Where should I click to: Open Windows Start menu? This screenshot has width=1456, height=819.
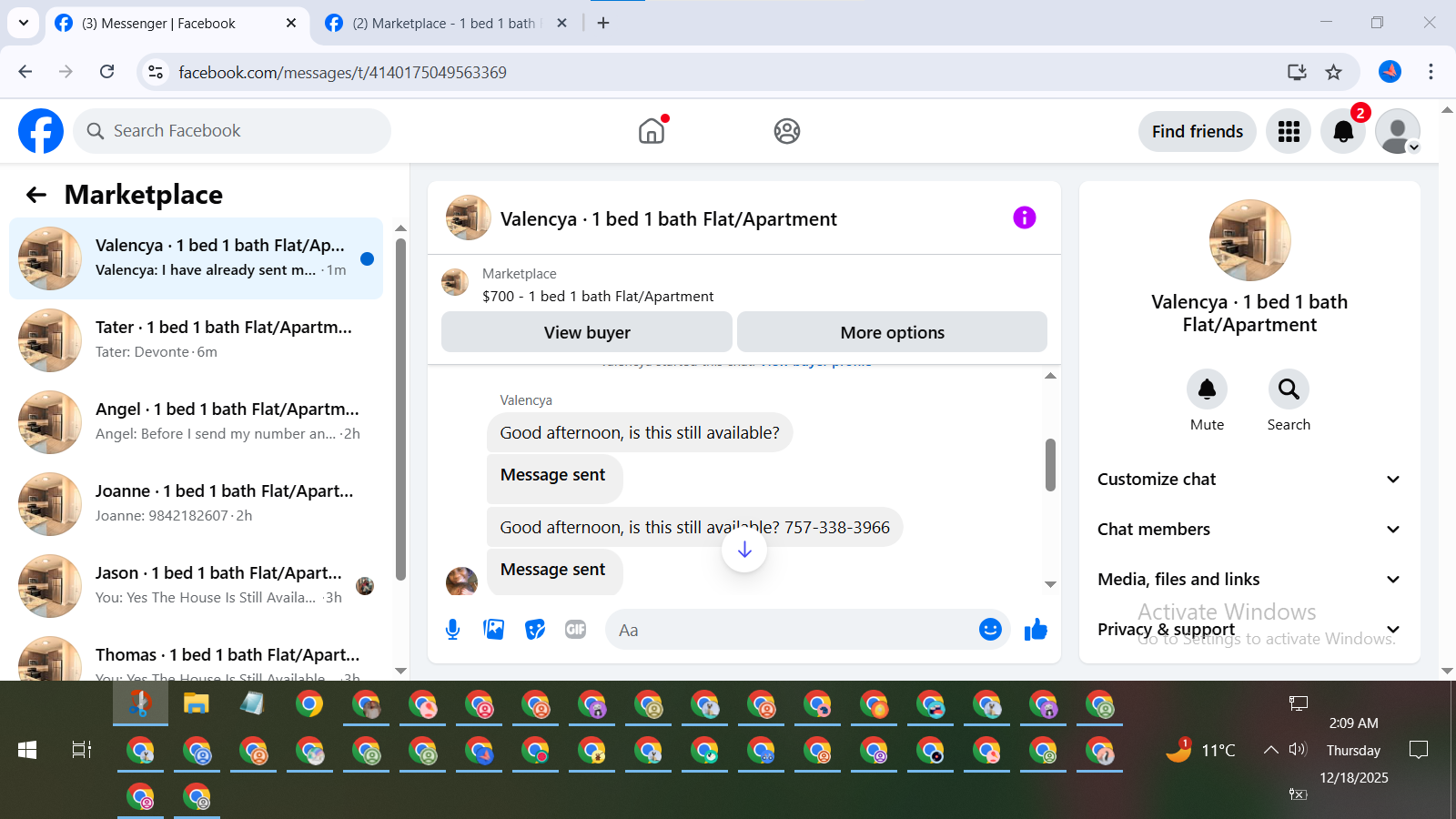27,750
